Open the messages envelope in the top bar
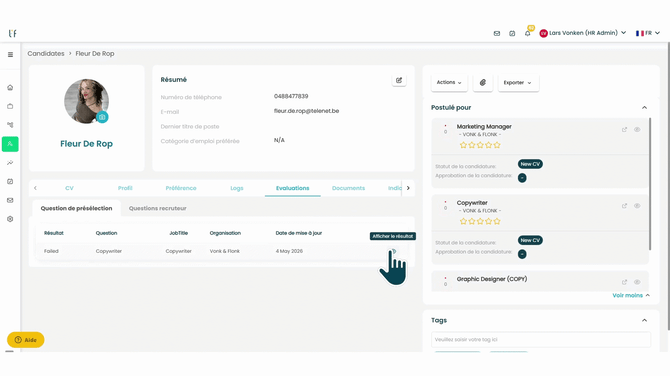Image resolution: width=670 pixels, height=376 pixels. click(x=497, y=33)
